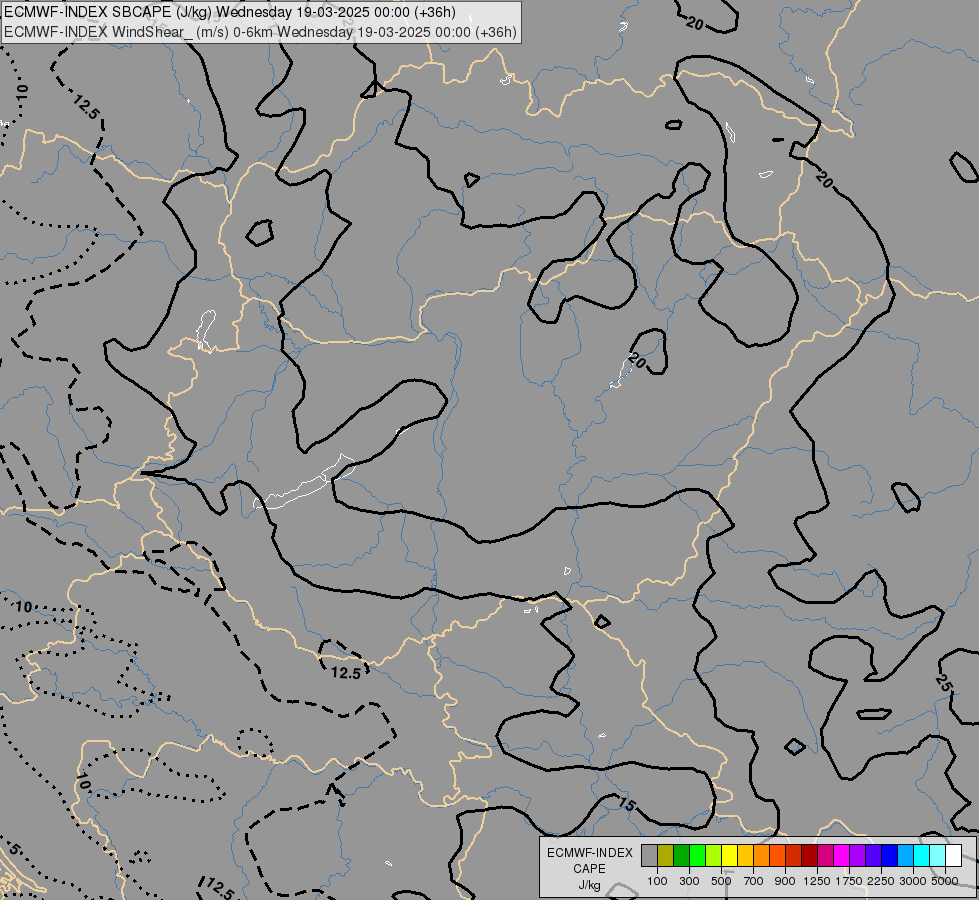Select the olive swatch in the CAPE legend
The width and height of the screenshot is (979, 900).
[x=666, y=856]
